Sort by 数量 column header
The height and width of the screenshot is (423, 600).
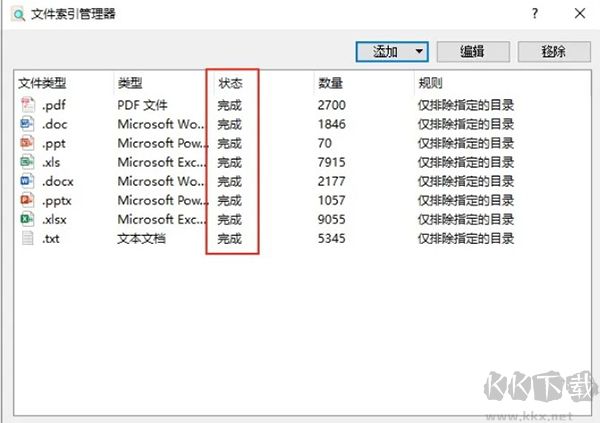pos(330,83)
